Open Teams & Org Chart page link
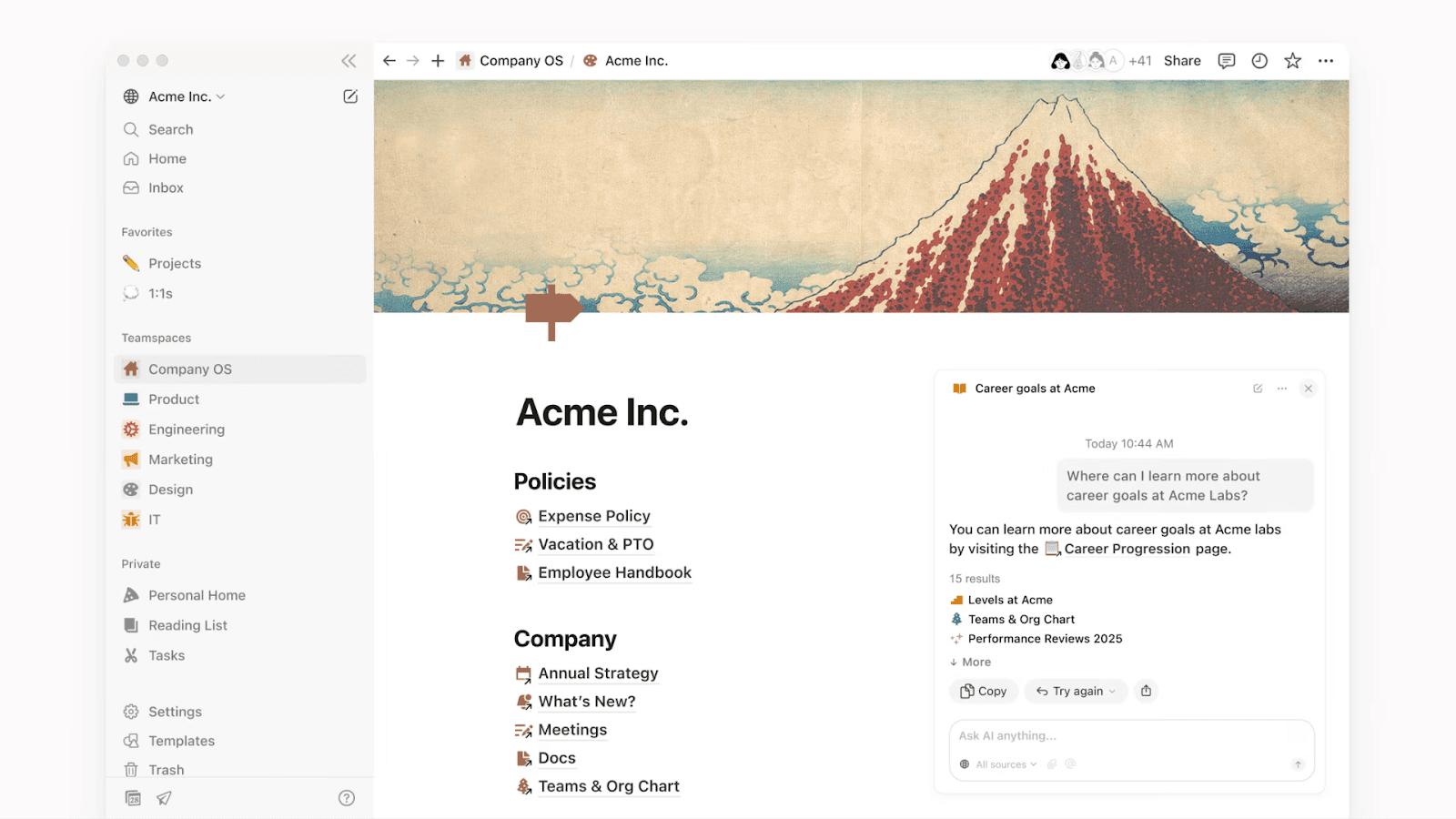This screenshot has height=819, width=1456. coord(597,786)
